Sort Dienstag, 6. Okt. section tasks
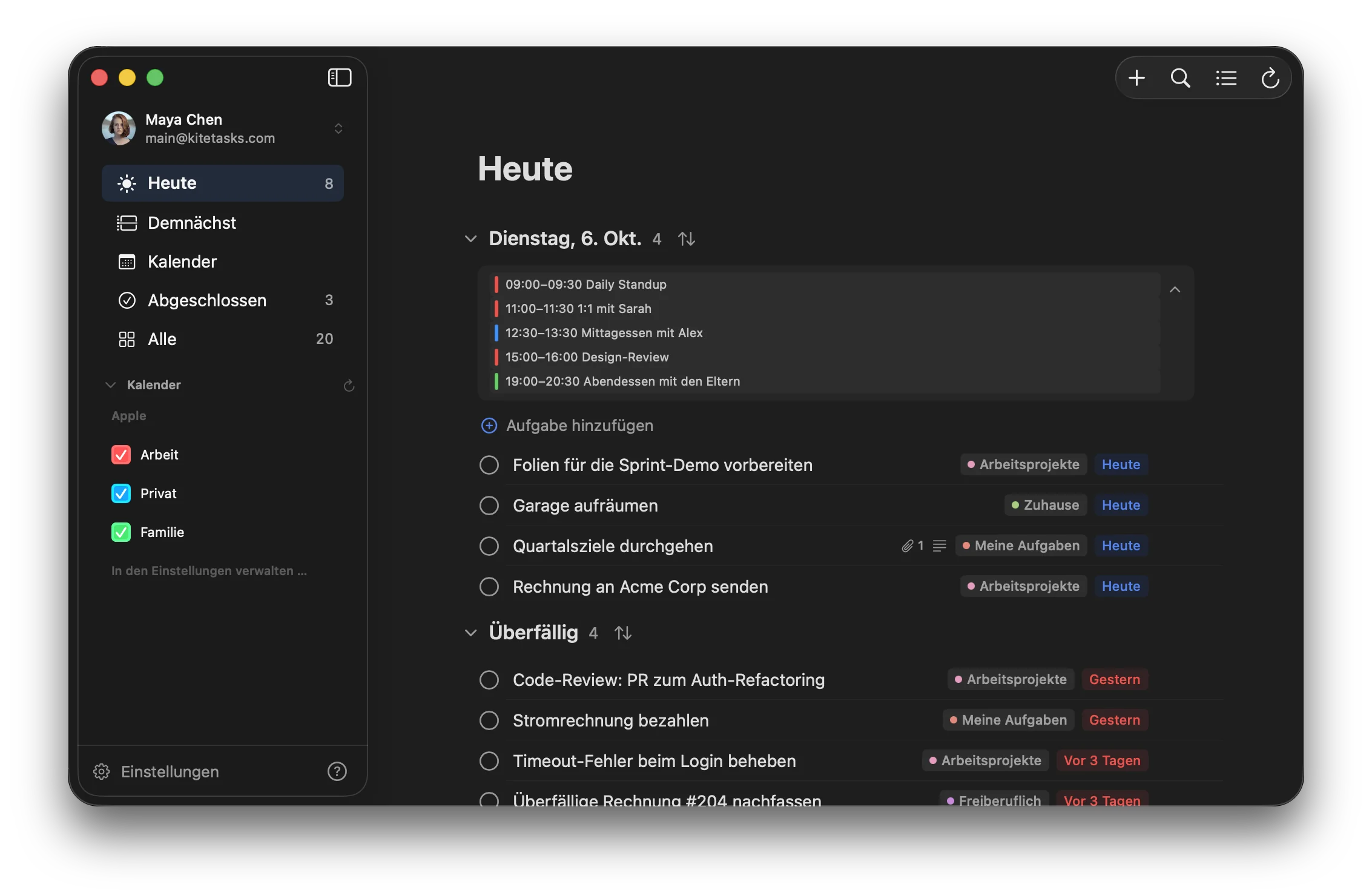 point(686,239)
